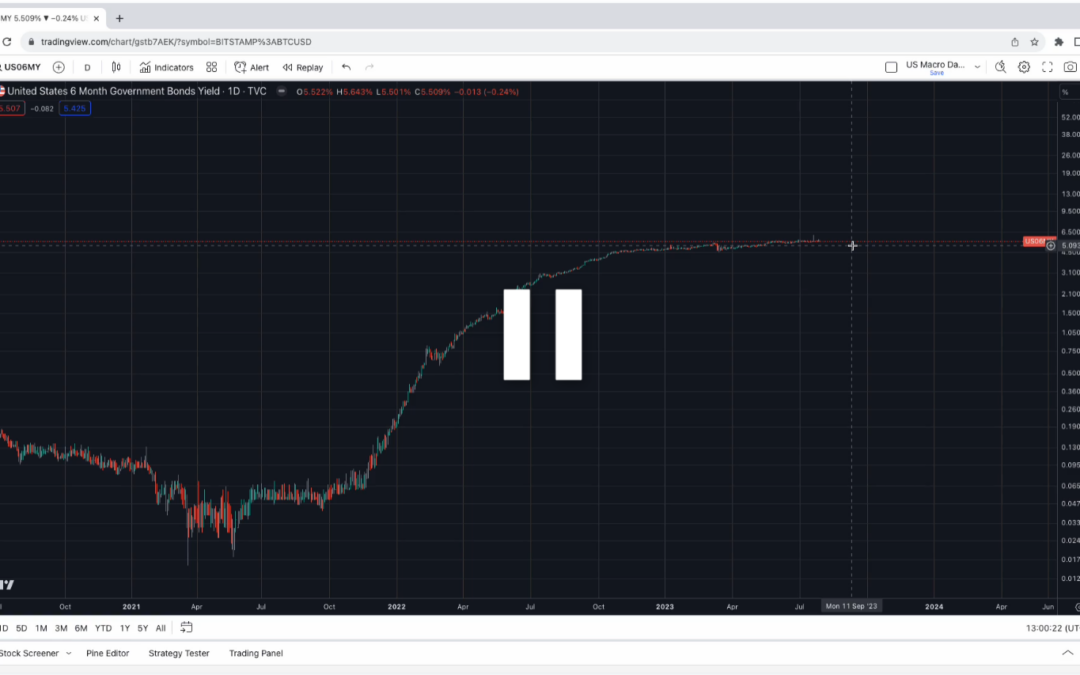Open the Strategy Tester tab
Image resolution: width=1080 pixels, height=675 pixels.
point(179,653)
